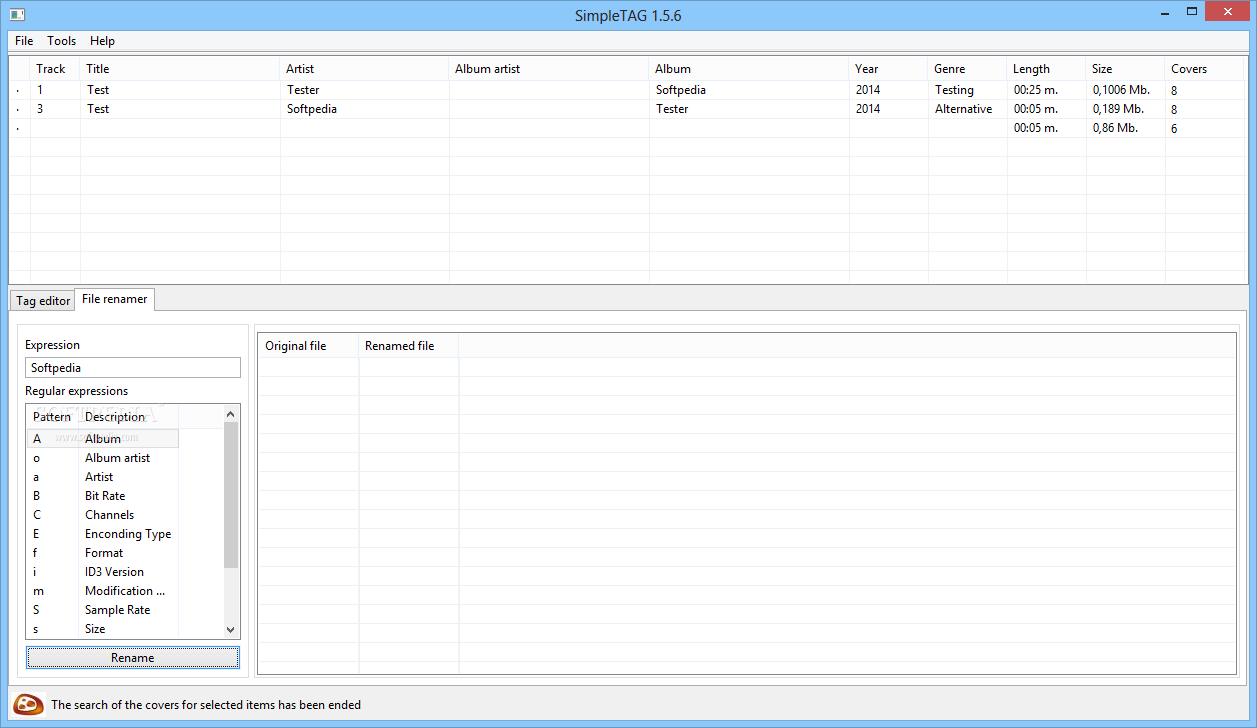Select the ID3 Version pattern row
This screenshot has height=728, width=1257.
coord(102,572)
